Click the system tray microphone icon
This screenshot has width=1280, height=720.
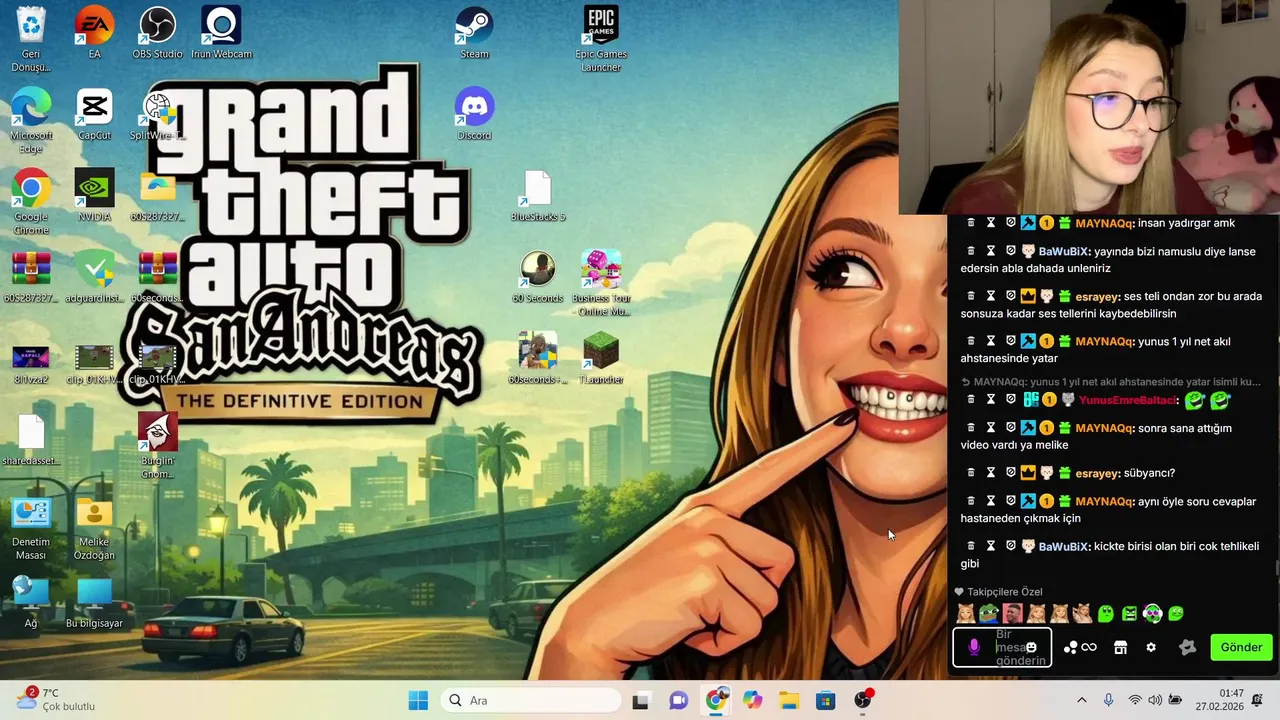[1108, 700]
